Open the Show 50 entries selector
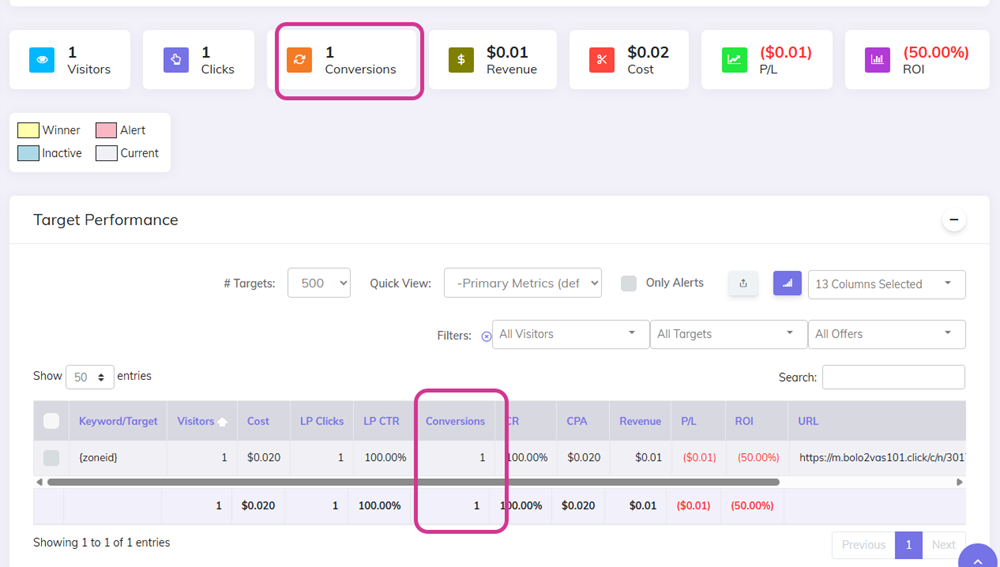This screenshot has height=567, width=1000. [90, 377]
